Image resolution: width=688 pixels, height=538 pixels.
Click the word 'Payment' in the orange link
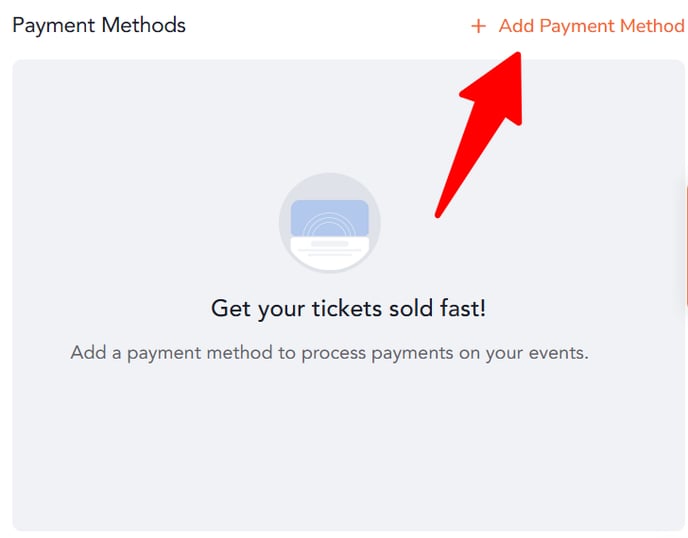coord(577,26)
